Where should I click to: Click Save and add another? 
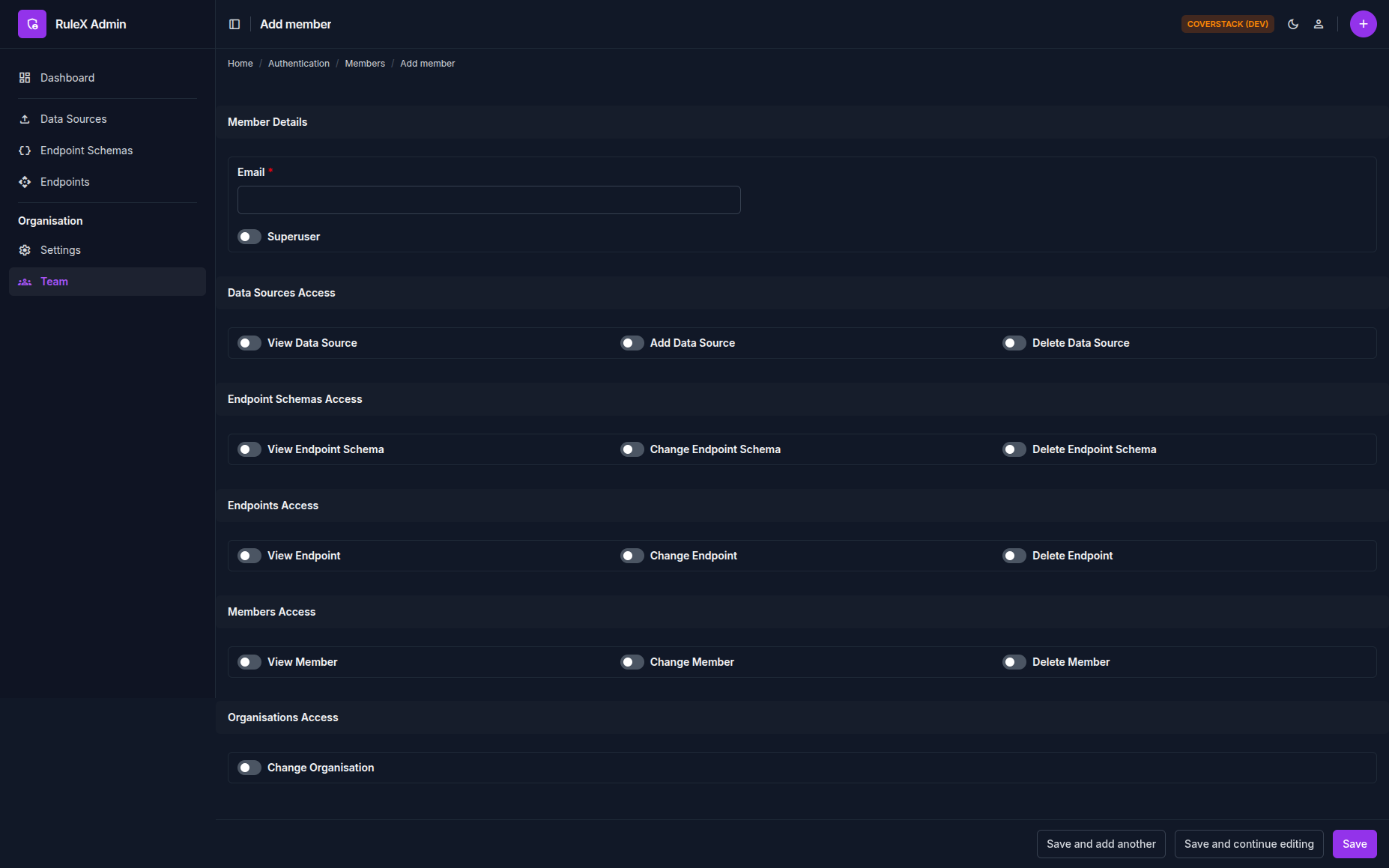1101,844
